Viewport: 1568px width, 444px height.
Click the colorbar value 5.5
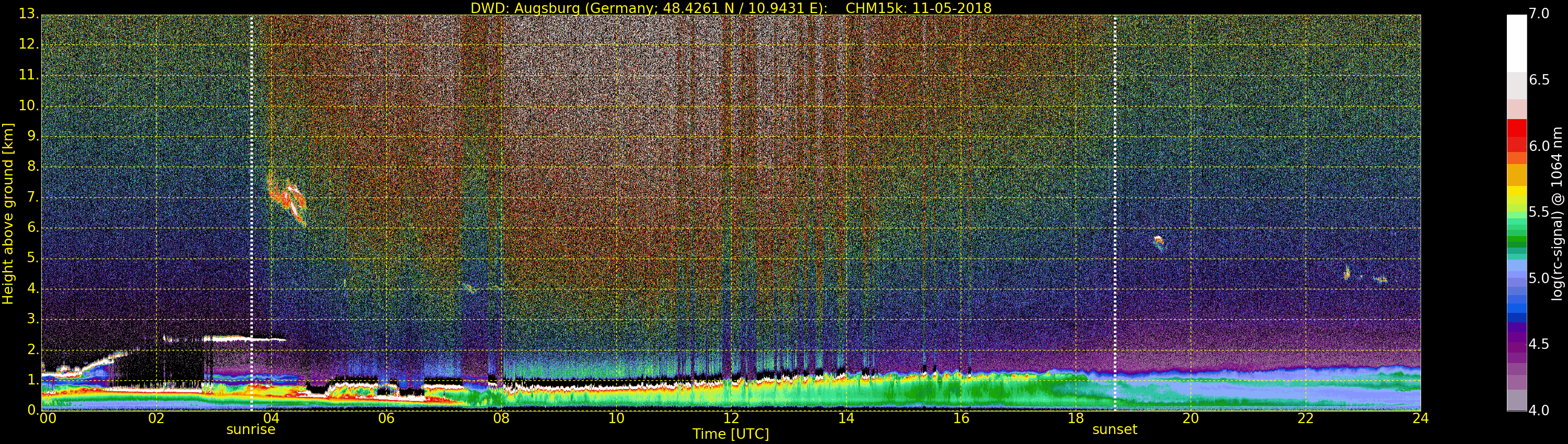tap(1539, 212)
